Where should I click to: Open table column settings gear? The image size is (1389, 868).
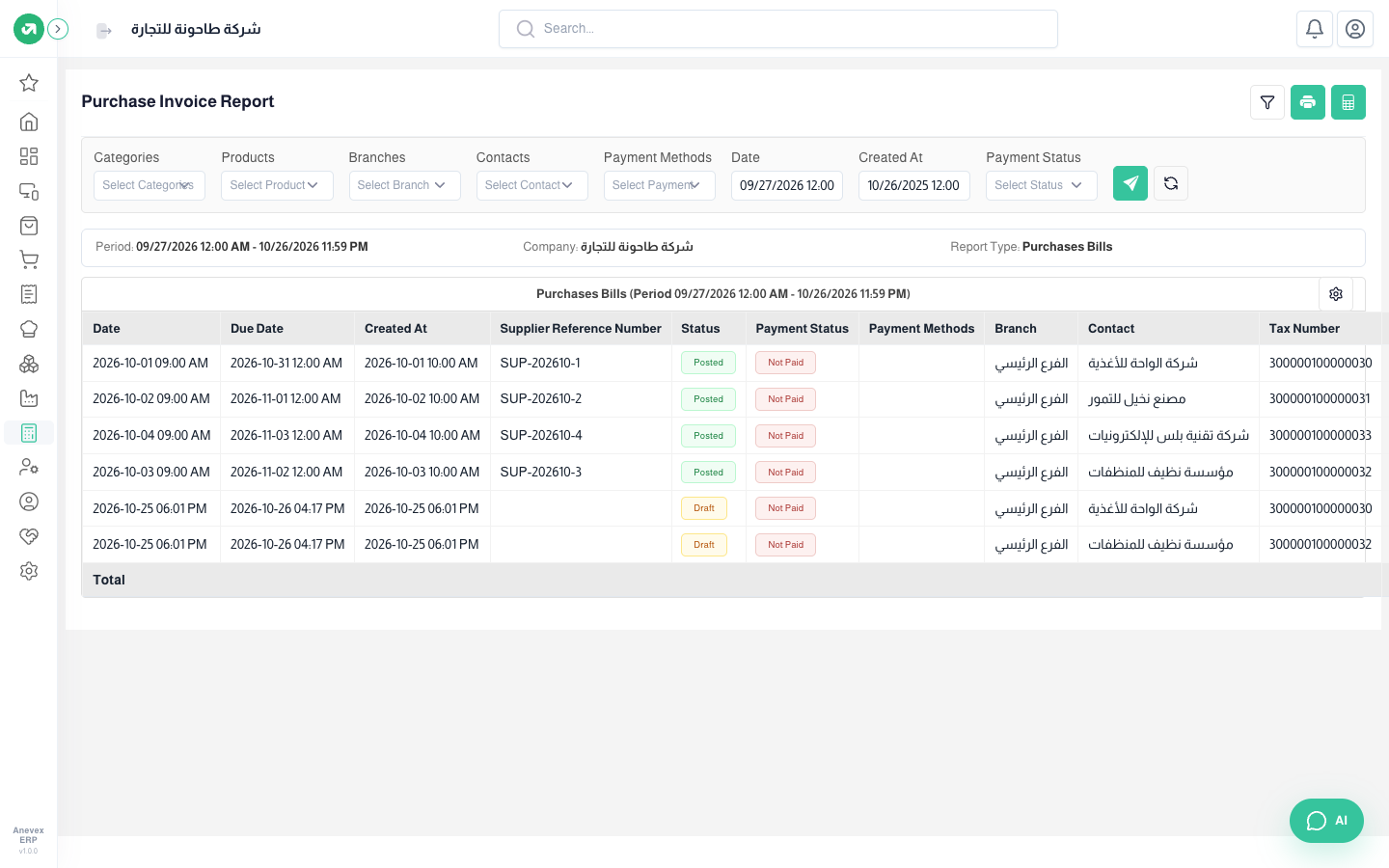pyautogui.click(x=1336, y=294)
